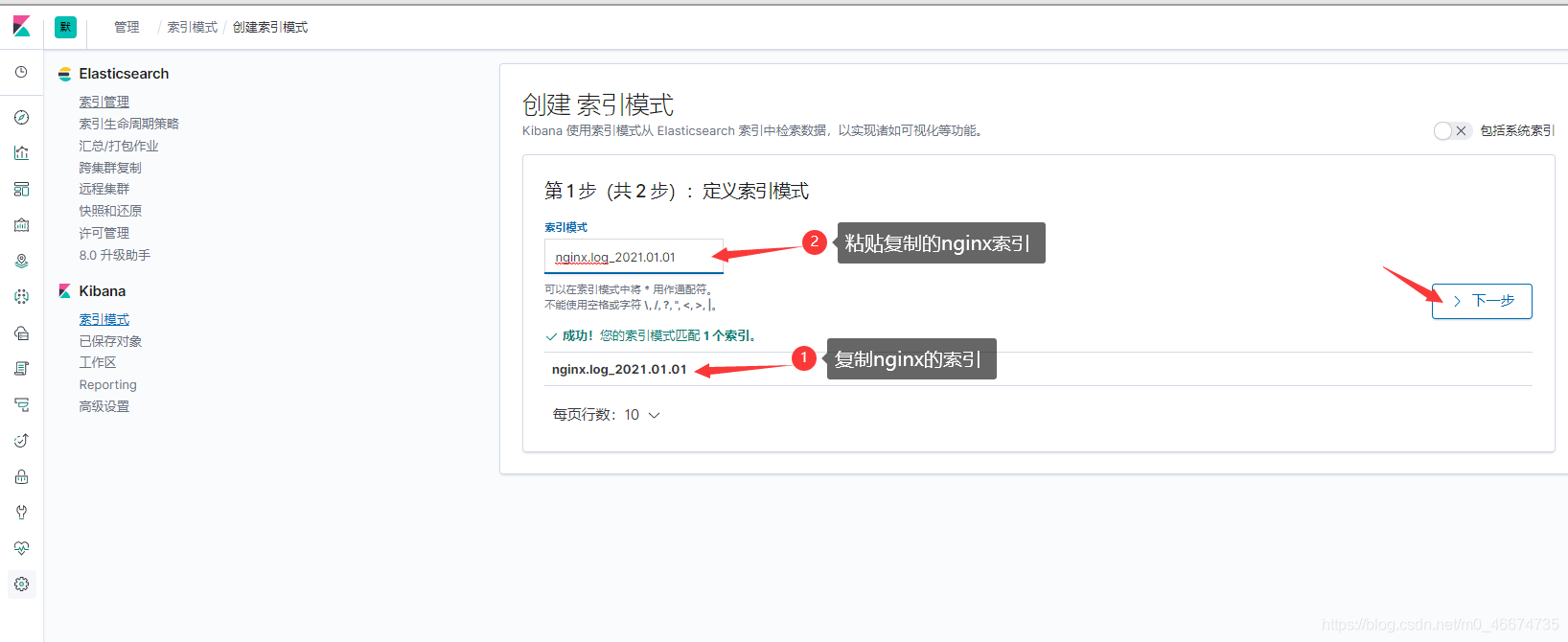Select 索引模式 under the Kibana section
Screen dimensions: 1568x642
pos(104,319)
